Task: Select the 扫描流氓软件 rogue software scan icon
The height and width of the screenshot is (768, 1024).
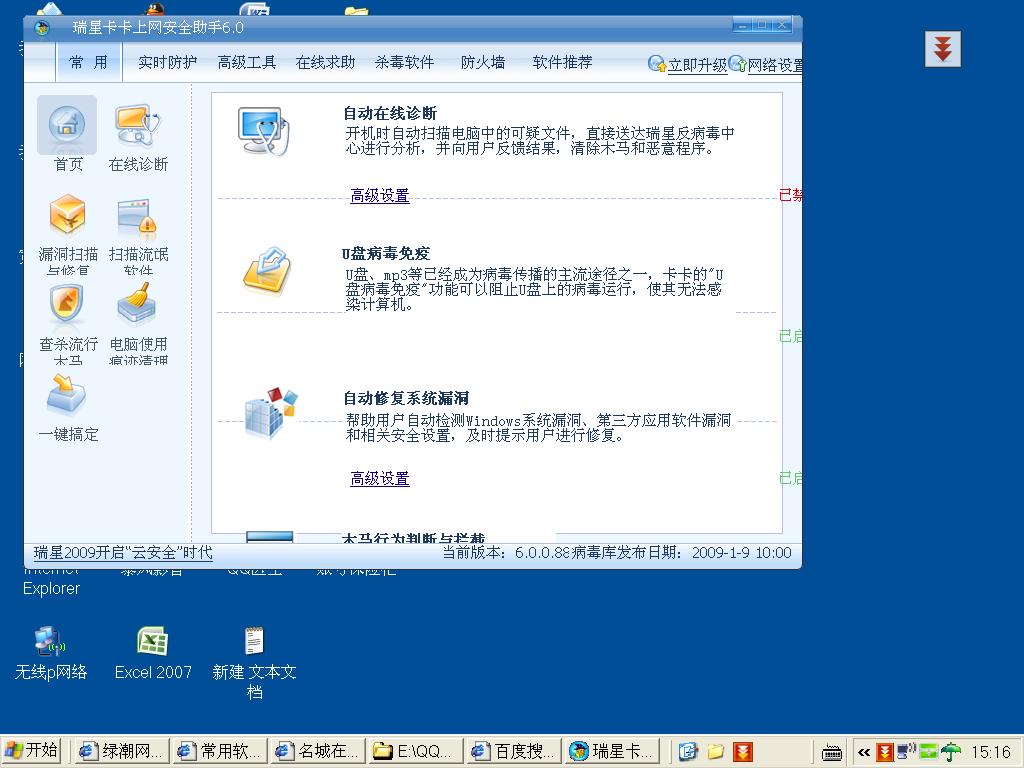Action: [x=138, y=216]
